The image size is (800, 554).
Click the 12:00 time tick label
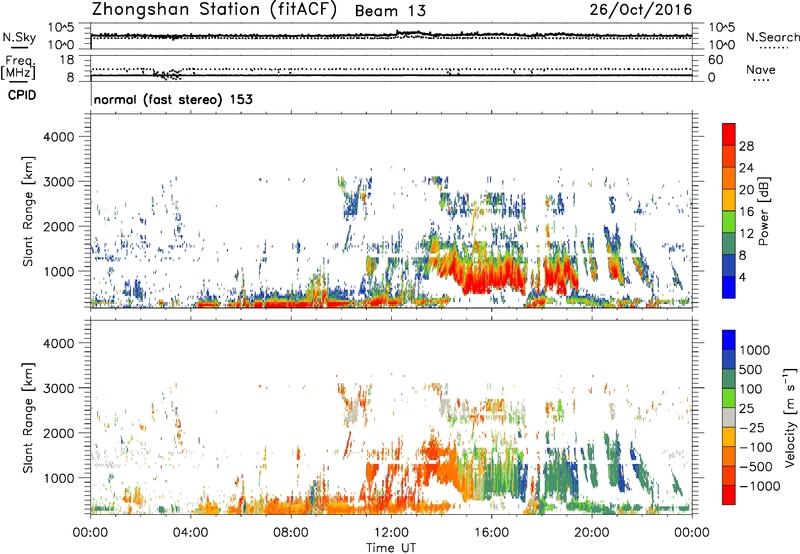(391, 533)
